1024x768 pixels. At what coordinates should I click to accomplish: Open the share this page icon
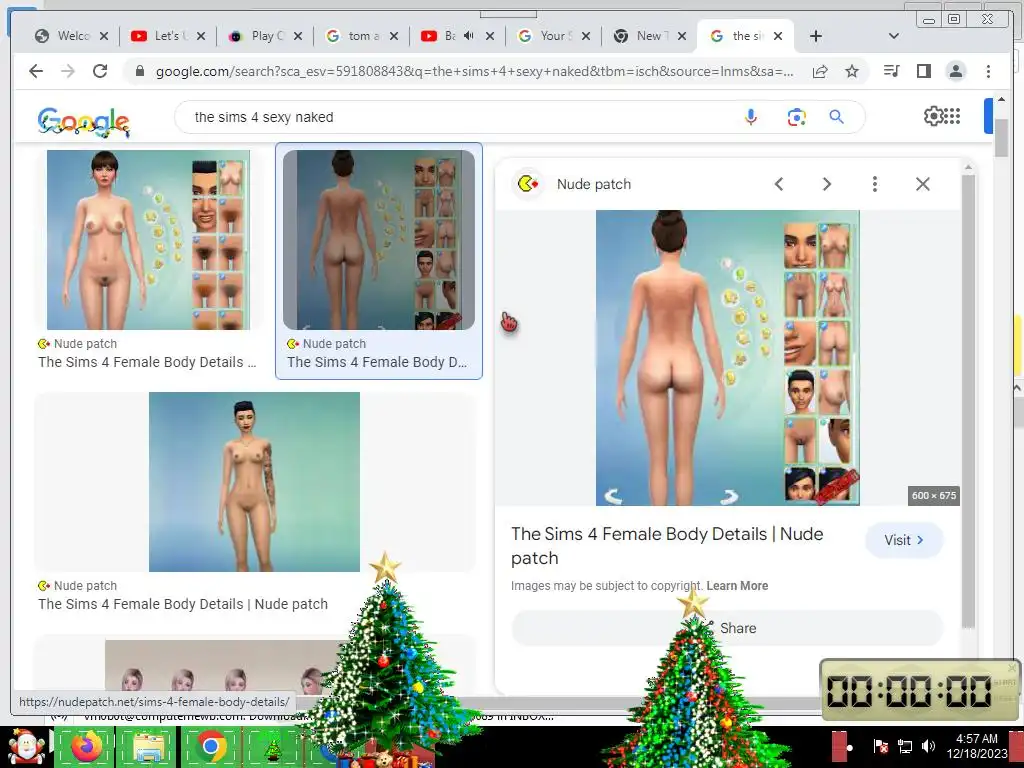(x=820, y=71)
